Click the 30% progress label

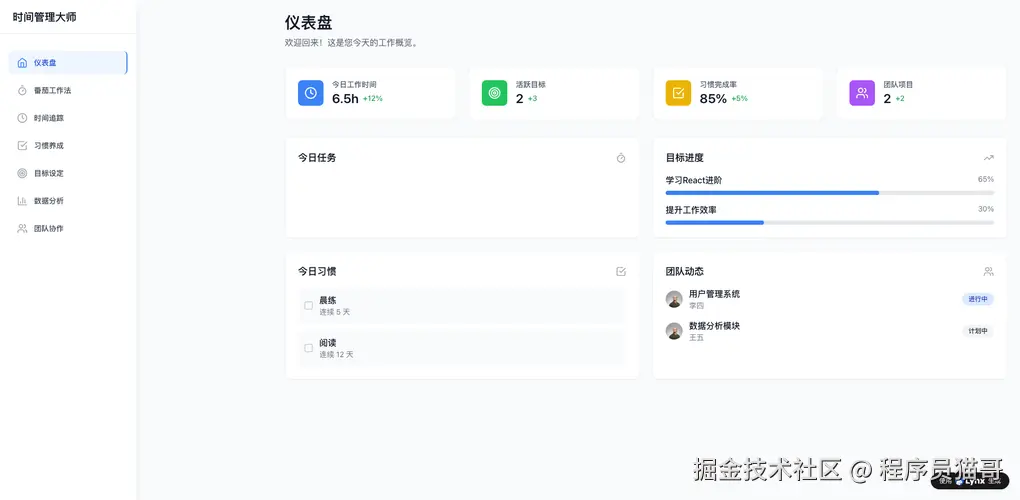pos(986,209)
